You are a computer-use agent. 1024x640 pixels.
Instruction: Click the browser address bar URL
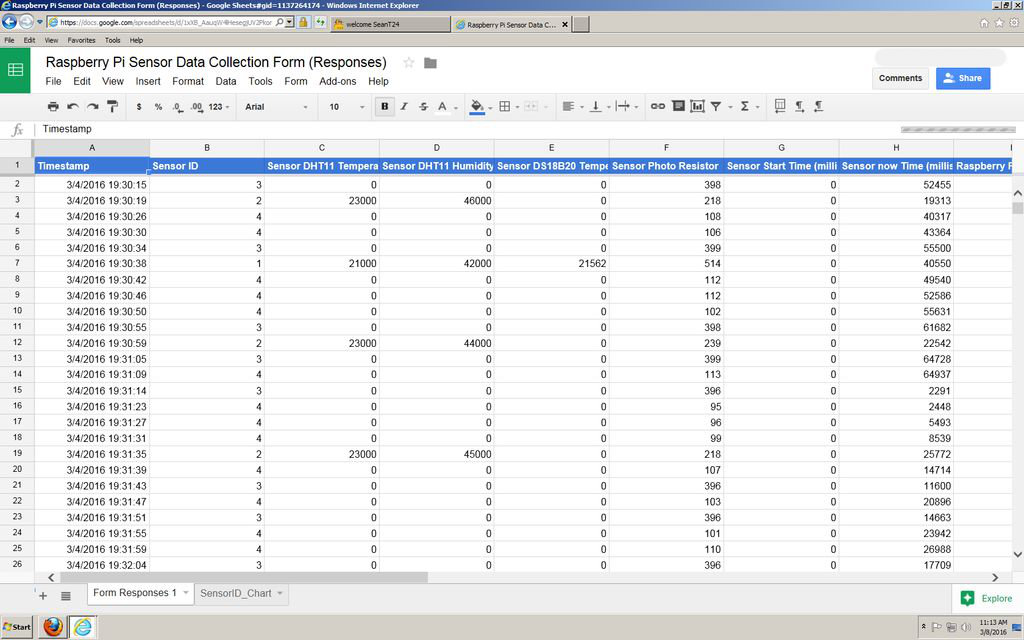click(166, 22)
